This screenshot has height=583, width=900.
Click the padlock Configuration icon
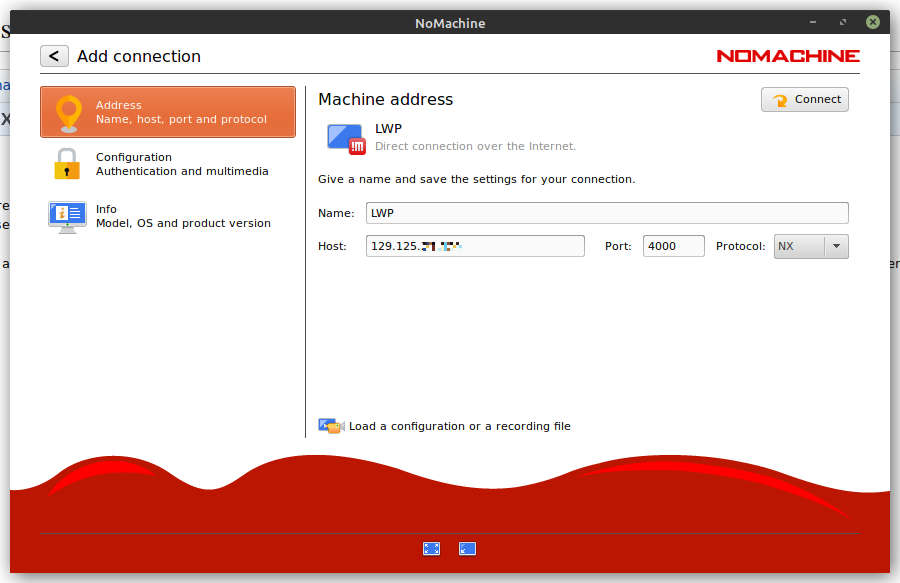pyautogui.click(x=67, y=164)
